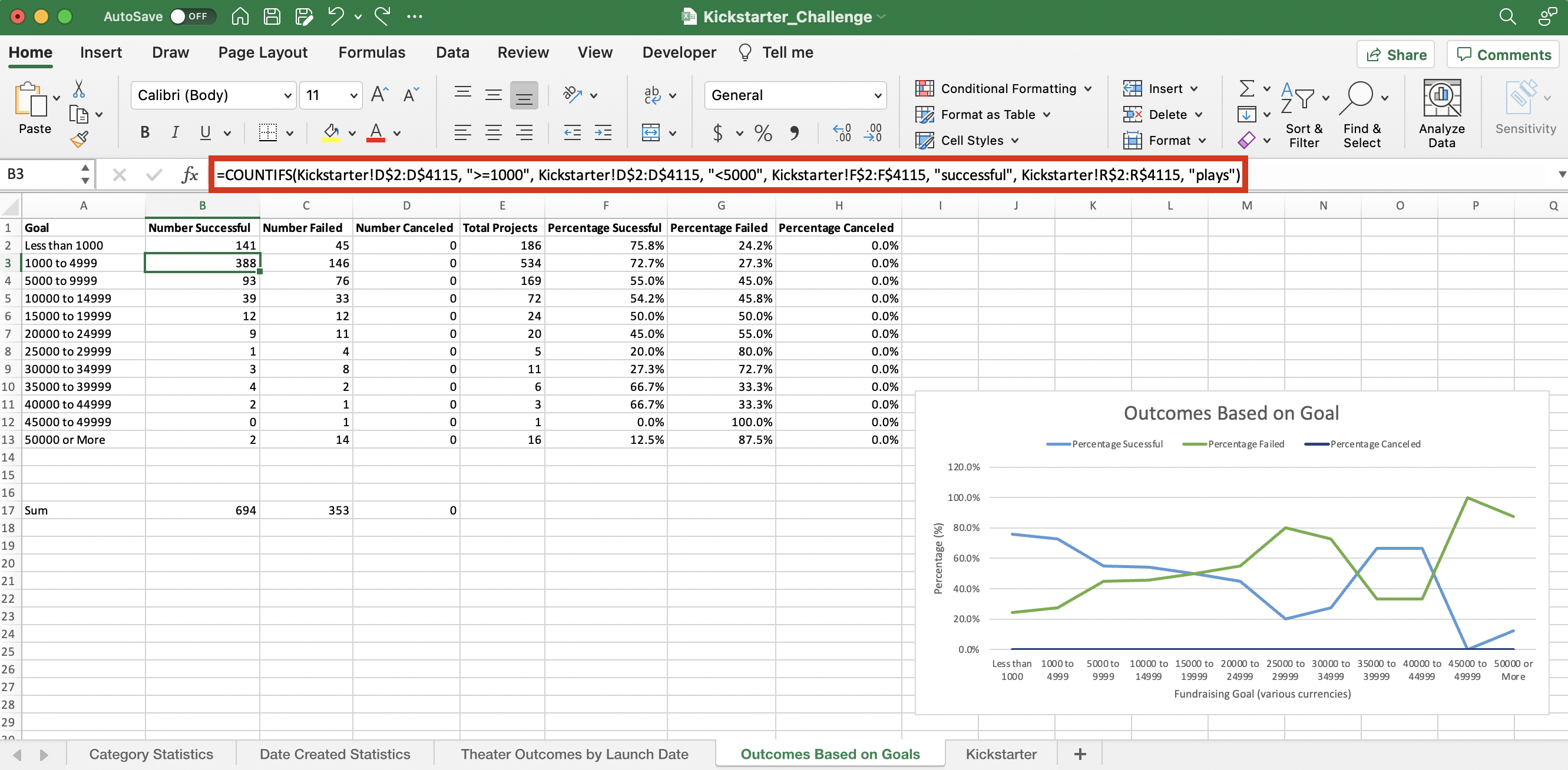Image resolution: width=1568 pixels, height=770 pixels.
Task: Open Cell Styles gallery
Action: [968, 140]
